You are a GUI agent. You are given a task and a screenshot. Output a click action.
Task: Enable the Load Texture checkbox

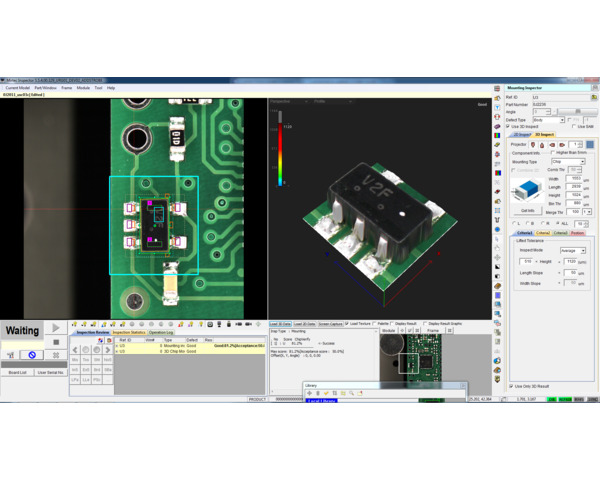347,324
